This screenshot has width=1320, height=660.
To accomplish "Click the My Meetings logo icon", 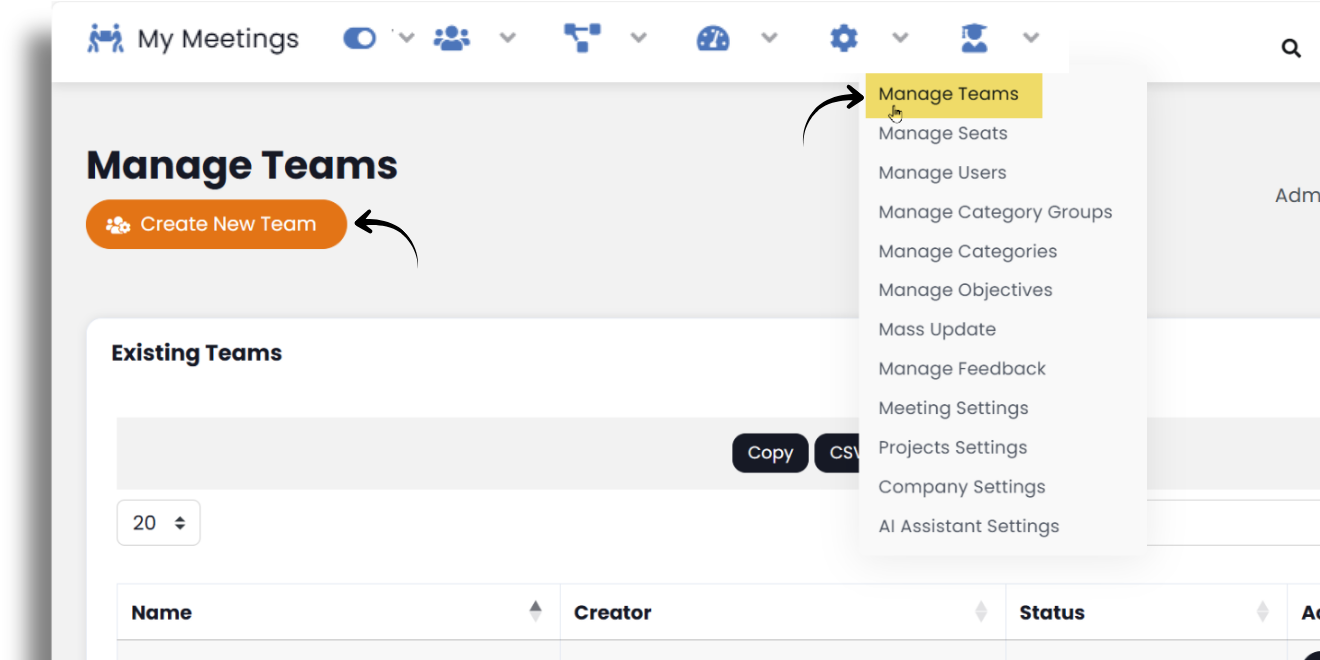I will coord(106,39).
